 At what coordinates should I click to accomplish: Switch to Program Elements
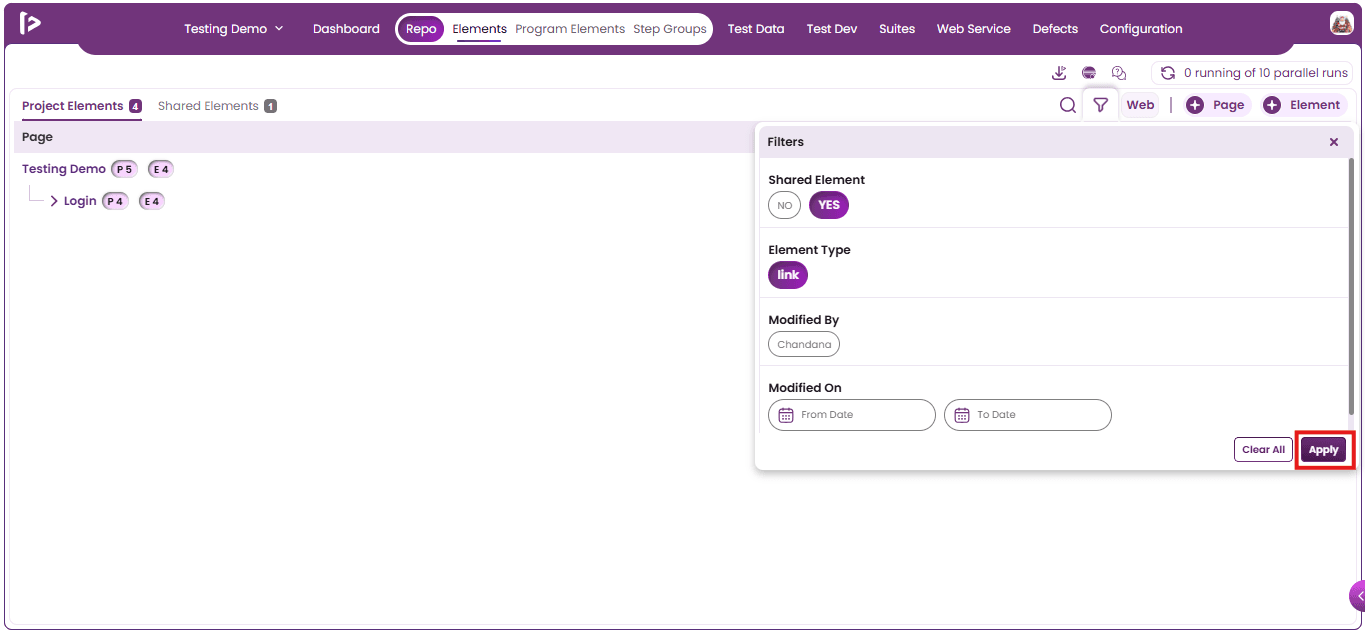coord(570,29)
